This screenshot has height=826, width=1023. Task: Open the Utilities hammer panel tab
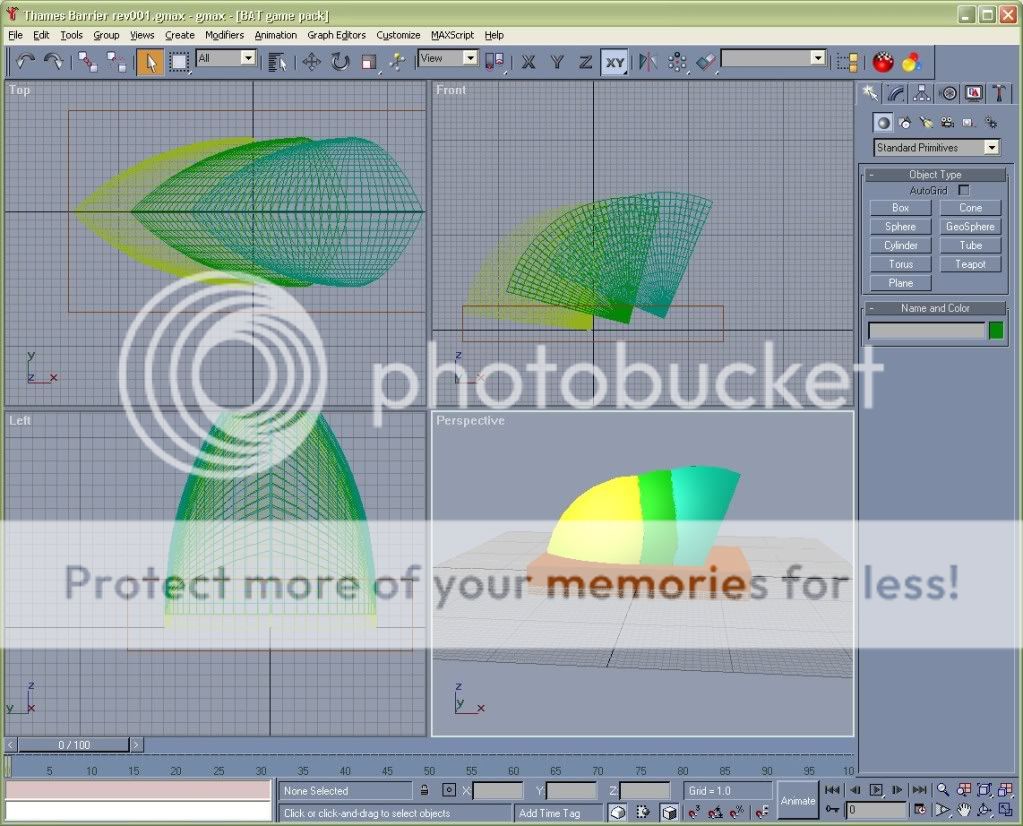[x=1000, y=93]
